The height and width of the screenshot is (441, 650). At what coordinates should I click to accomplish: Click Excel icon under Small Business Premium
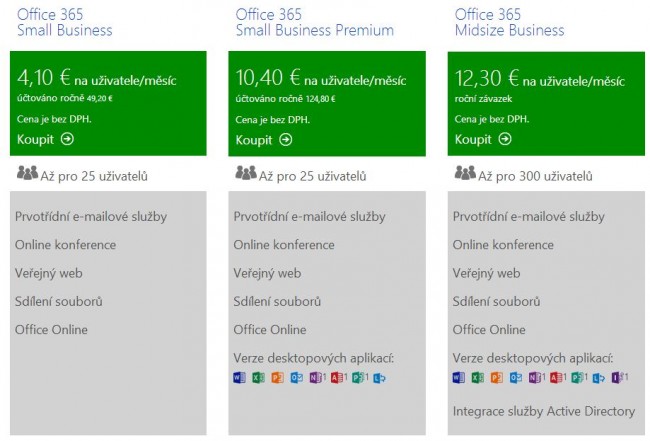click(x=258, y=378)
